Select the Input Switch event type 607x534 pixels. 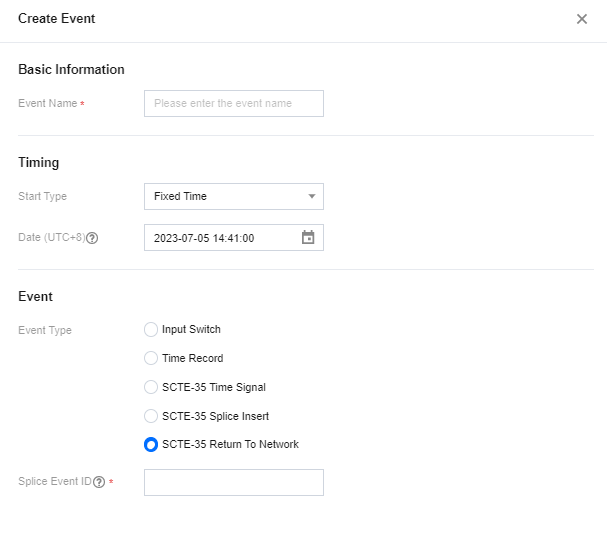[151, 329]
